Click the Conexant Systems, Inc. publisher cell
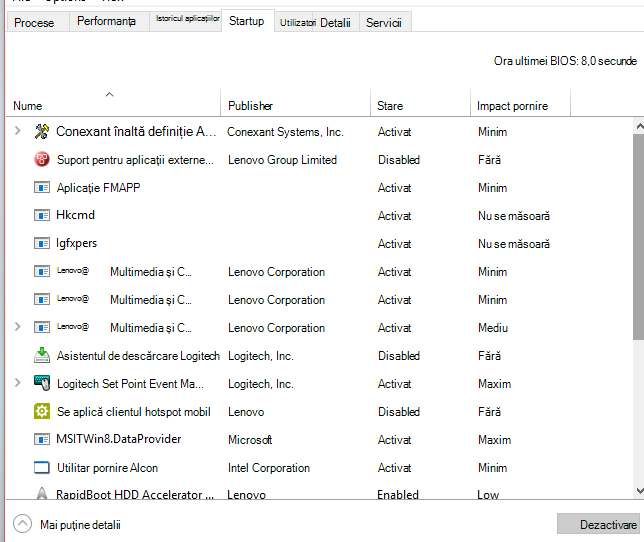The height and width of the screenshot is (542, 644). [285, 132]
